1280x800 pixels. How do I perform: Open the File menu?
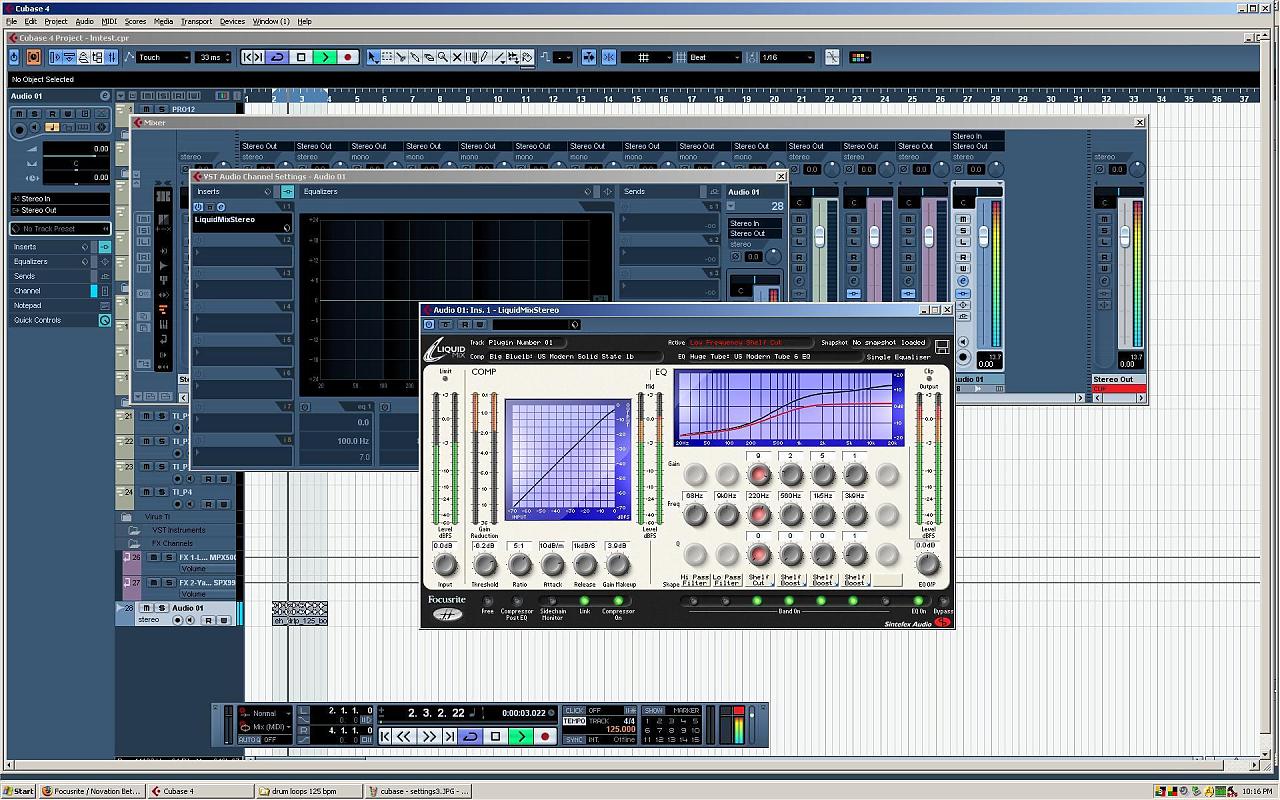click(12, 21)
